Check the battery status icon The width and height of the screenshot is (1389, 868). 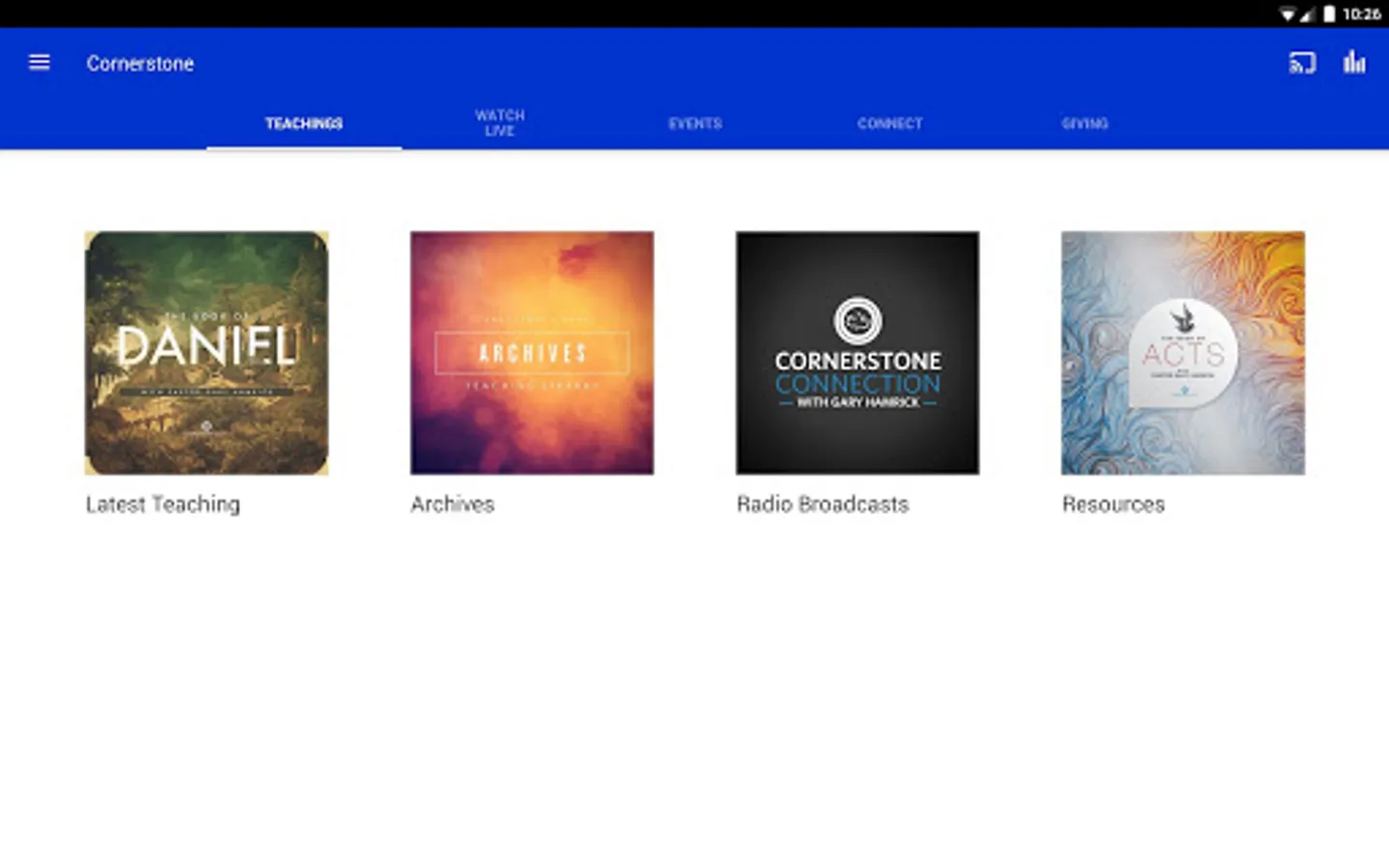[x=1329, y=14]
